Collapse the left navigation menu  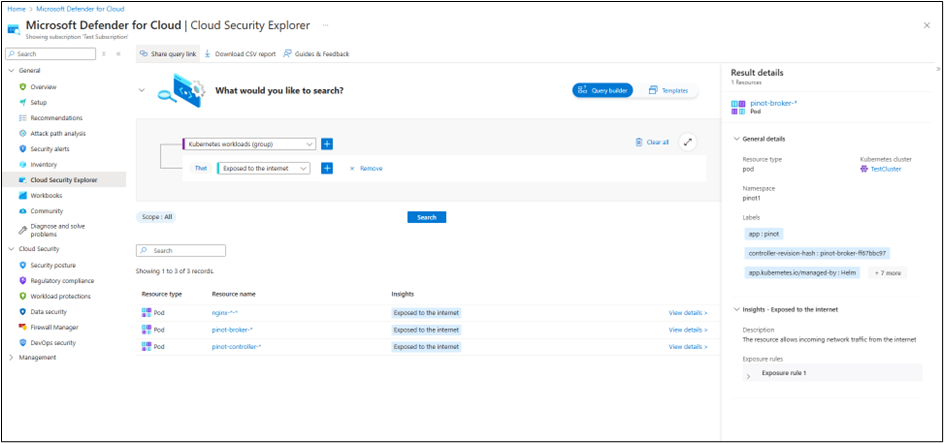[x=118, y=54]
